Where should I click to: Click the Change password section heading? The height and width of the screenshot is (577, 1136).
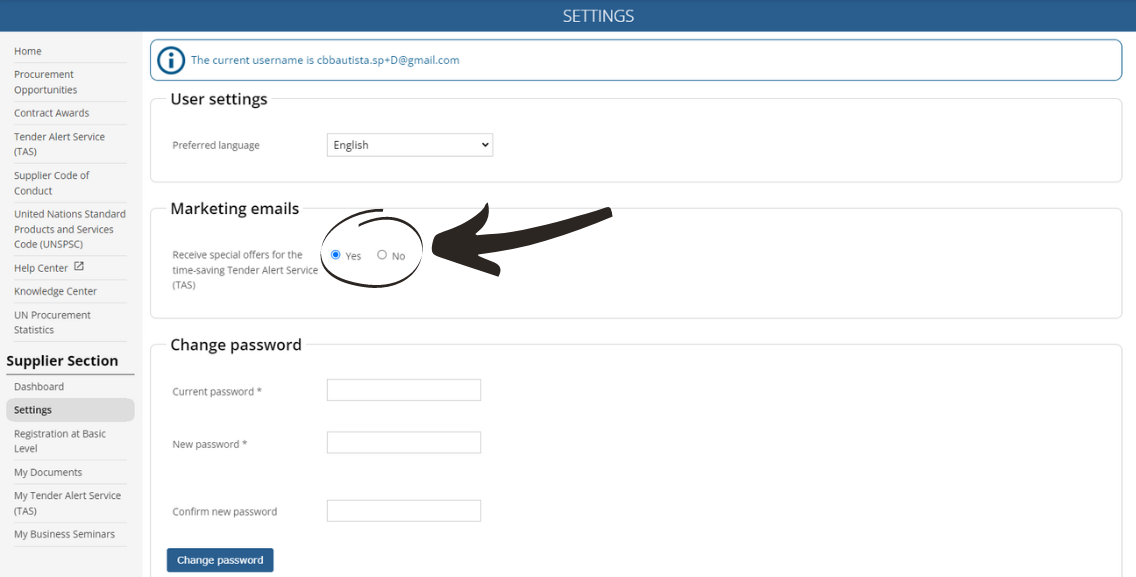point(236,345)
